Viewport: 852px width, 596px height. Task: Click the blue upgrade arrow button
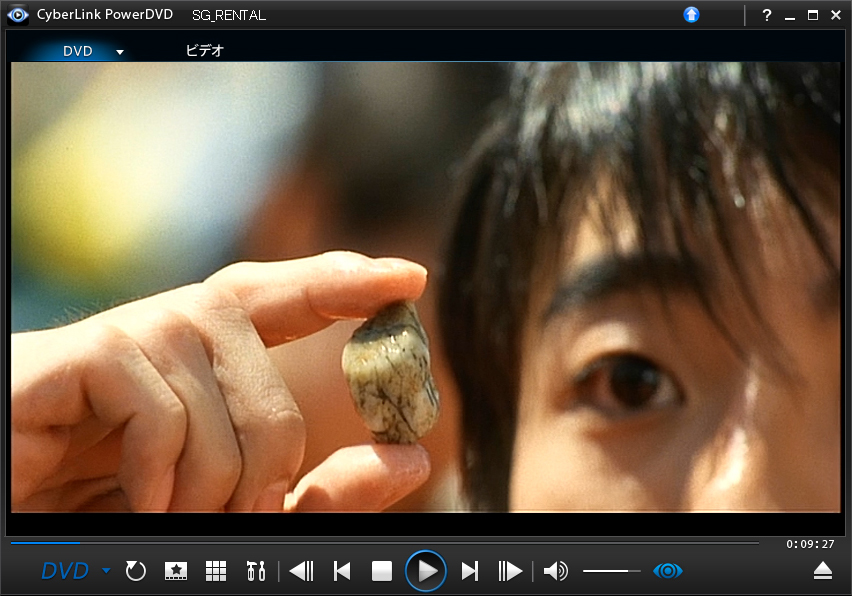[691, 15]
